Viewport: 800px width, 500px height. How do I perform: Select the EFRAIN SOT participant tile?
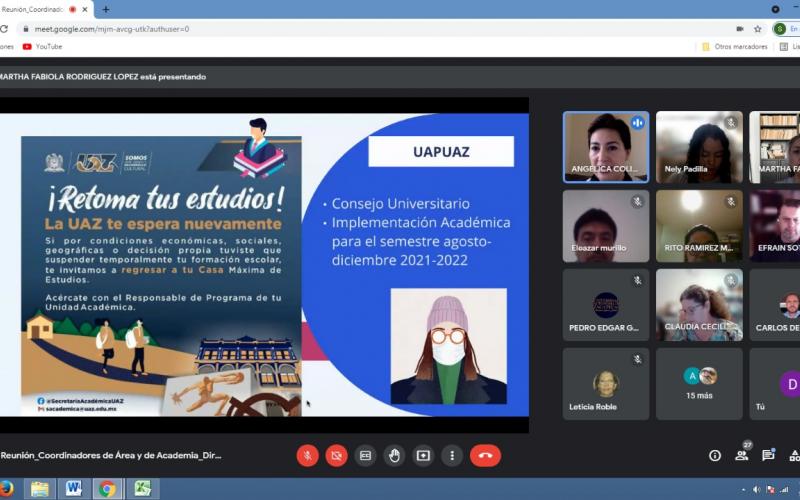774,226
